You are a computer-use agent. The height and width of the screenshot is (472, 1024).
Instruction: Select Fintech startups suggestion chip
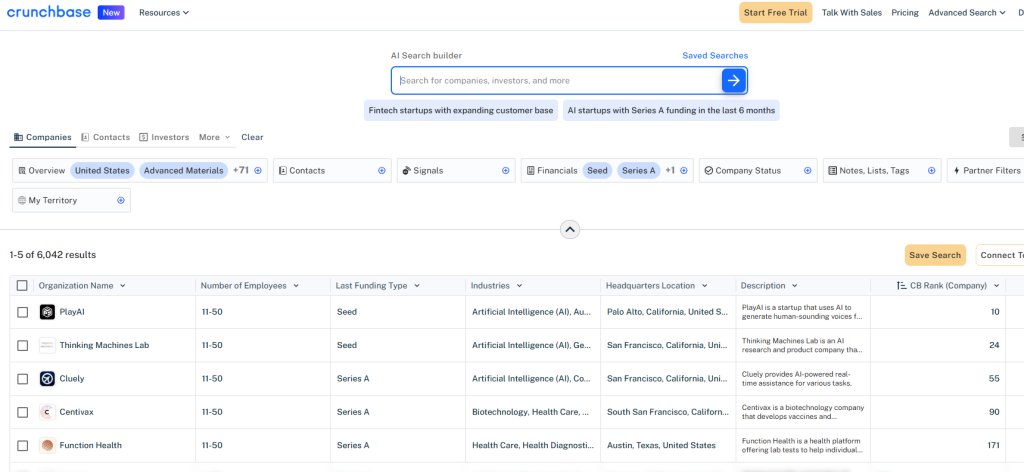[461, 110]
